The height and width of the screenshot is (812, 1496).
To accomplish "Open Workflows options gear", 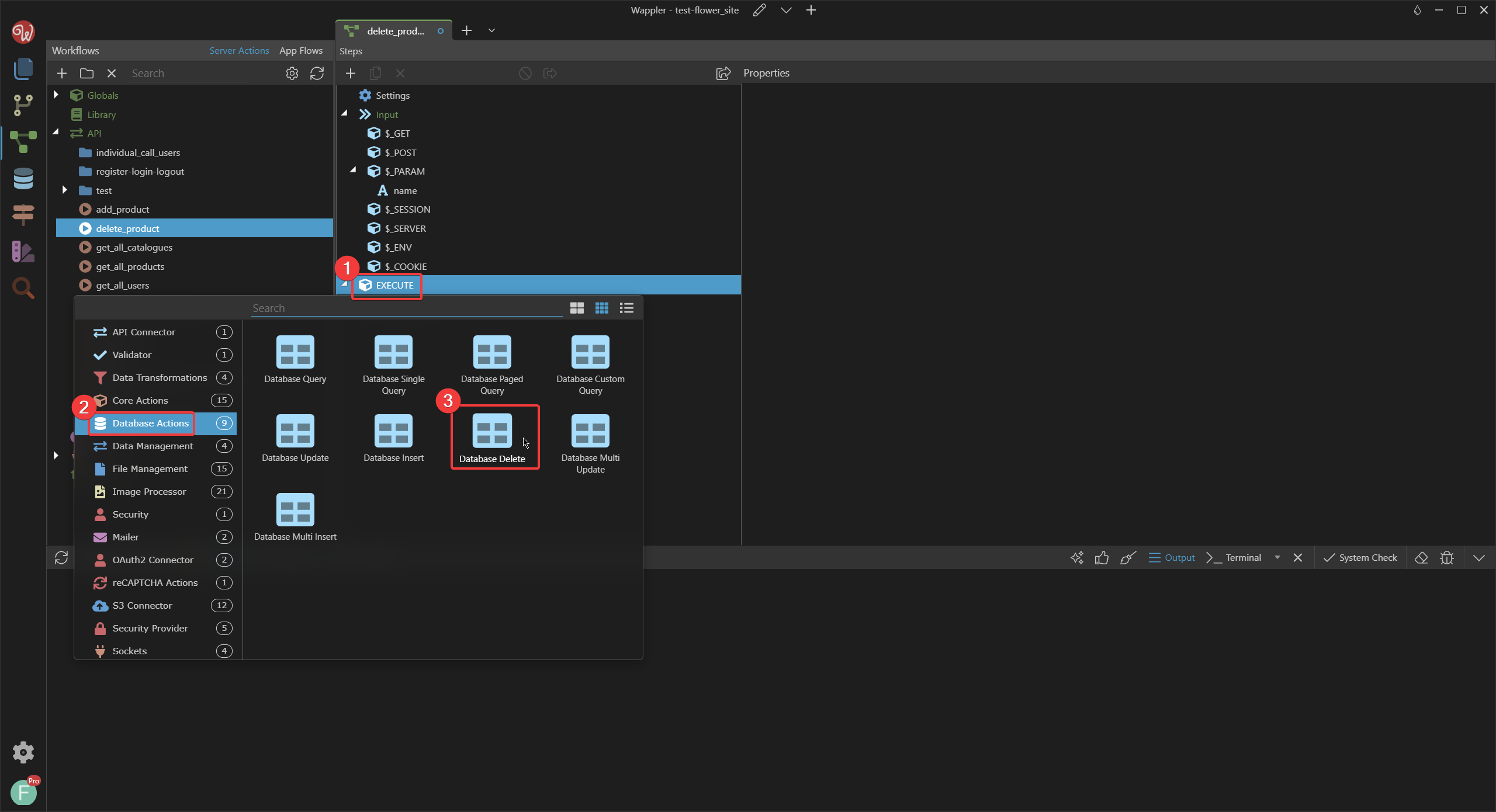I will tap(292, 73).
